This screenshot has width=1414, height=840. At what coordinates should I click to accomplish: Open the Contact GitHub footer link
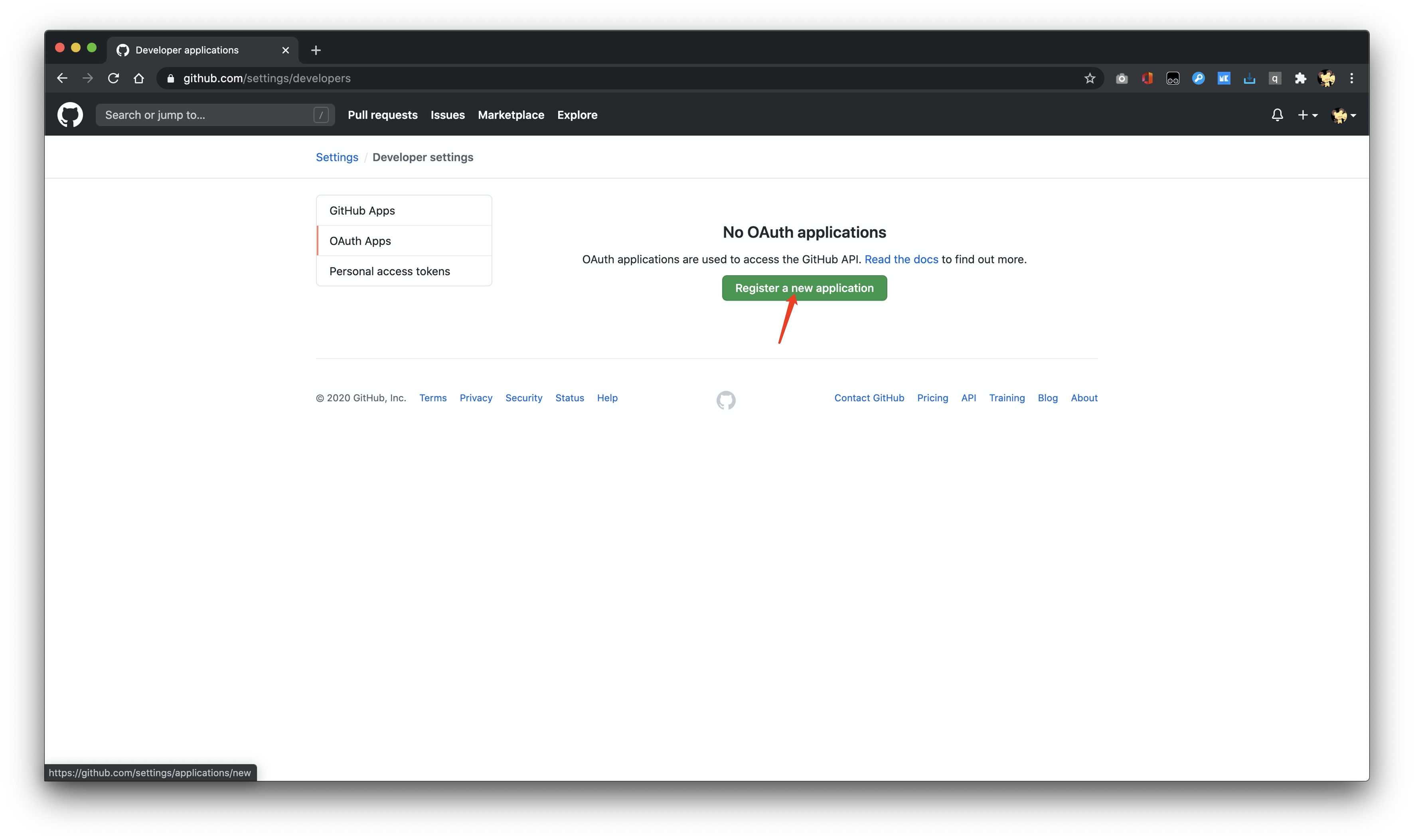click(x=869, y=398)
